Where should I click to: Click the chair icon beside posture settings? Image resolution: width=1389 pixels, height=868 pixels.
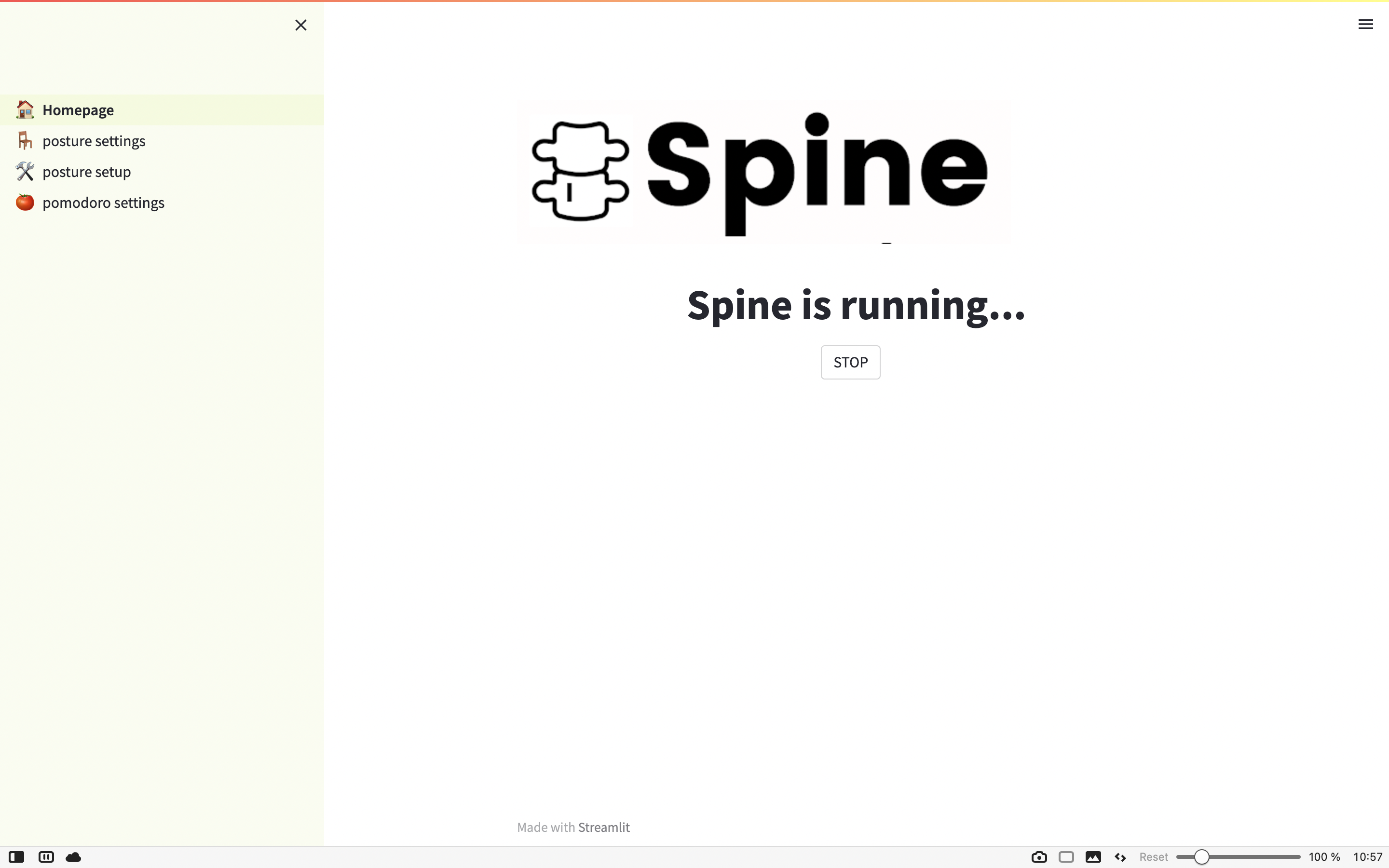25,141
